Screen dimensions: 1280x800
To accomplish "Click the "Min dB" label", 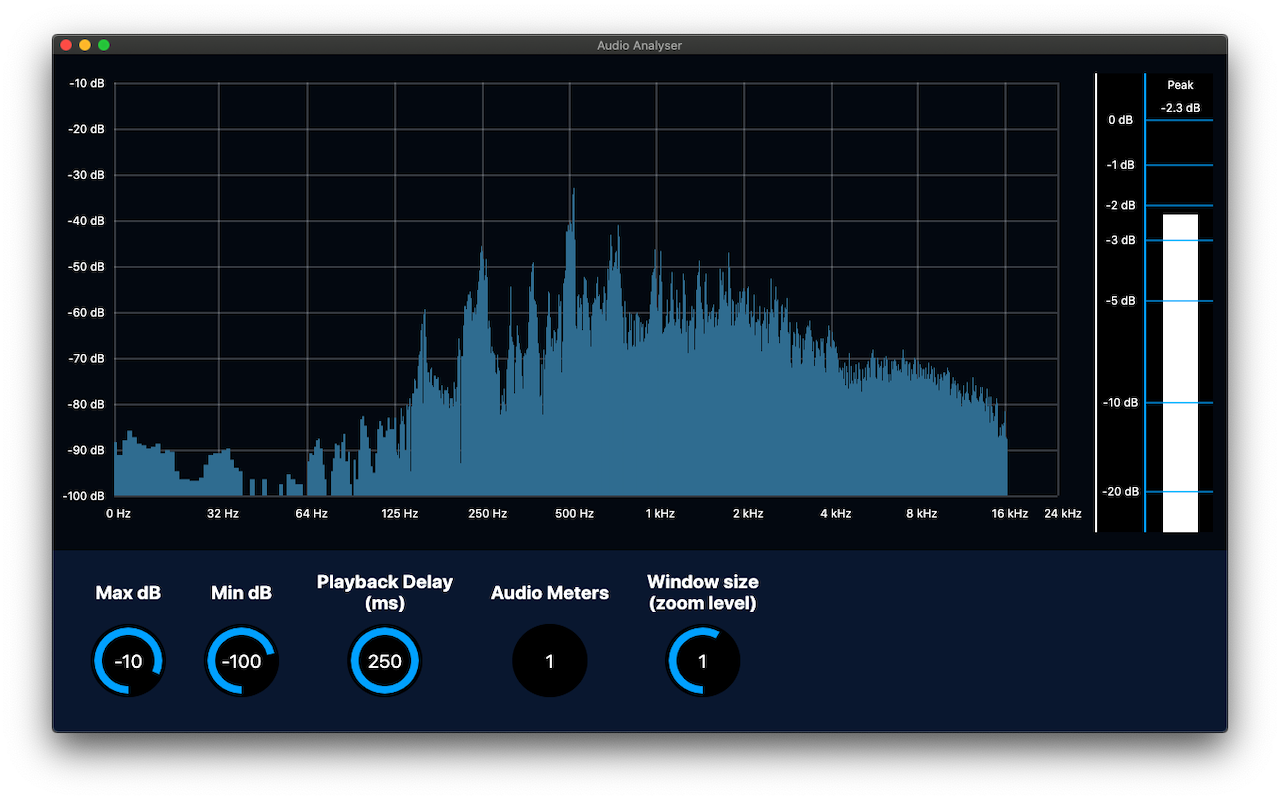I will tap(241, 593).
